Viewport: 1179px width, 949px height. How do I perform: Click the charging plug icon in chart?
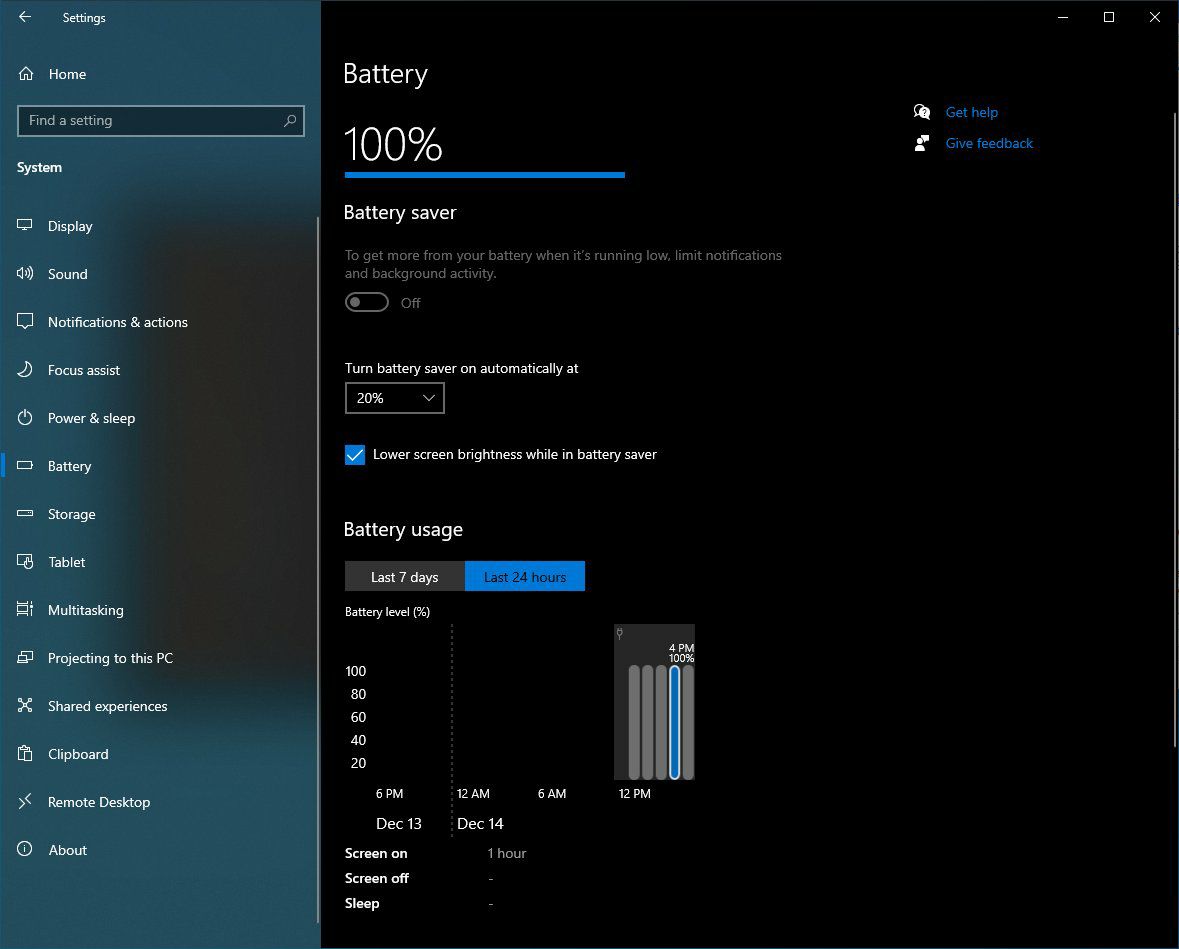pos(620,633)
